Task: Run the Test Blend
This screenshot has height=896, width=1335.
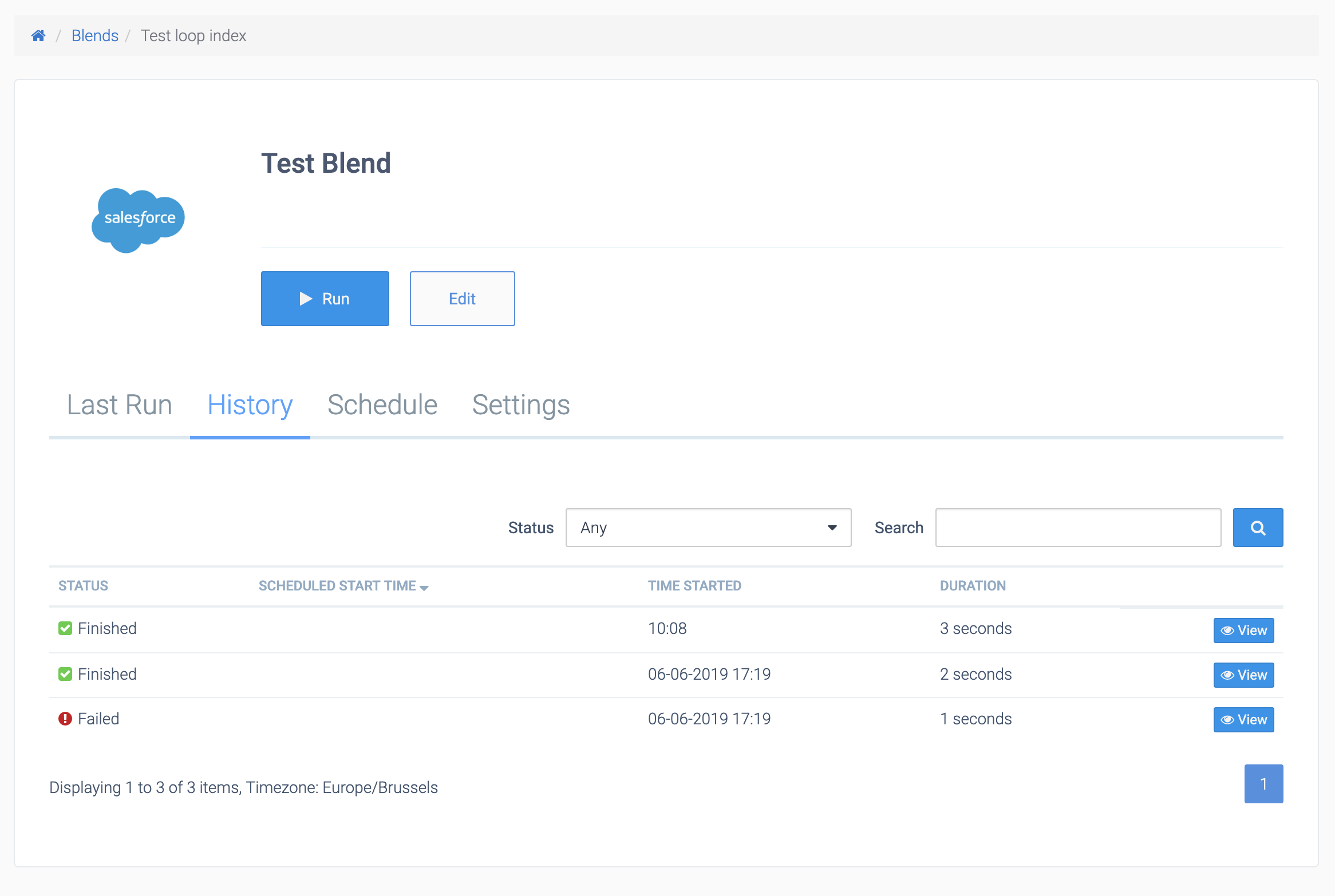Action: click(325, 299)
